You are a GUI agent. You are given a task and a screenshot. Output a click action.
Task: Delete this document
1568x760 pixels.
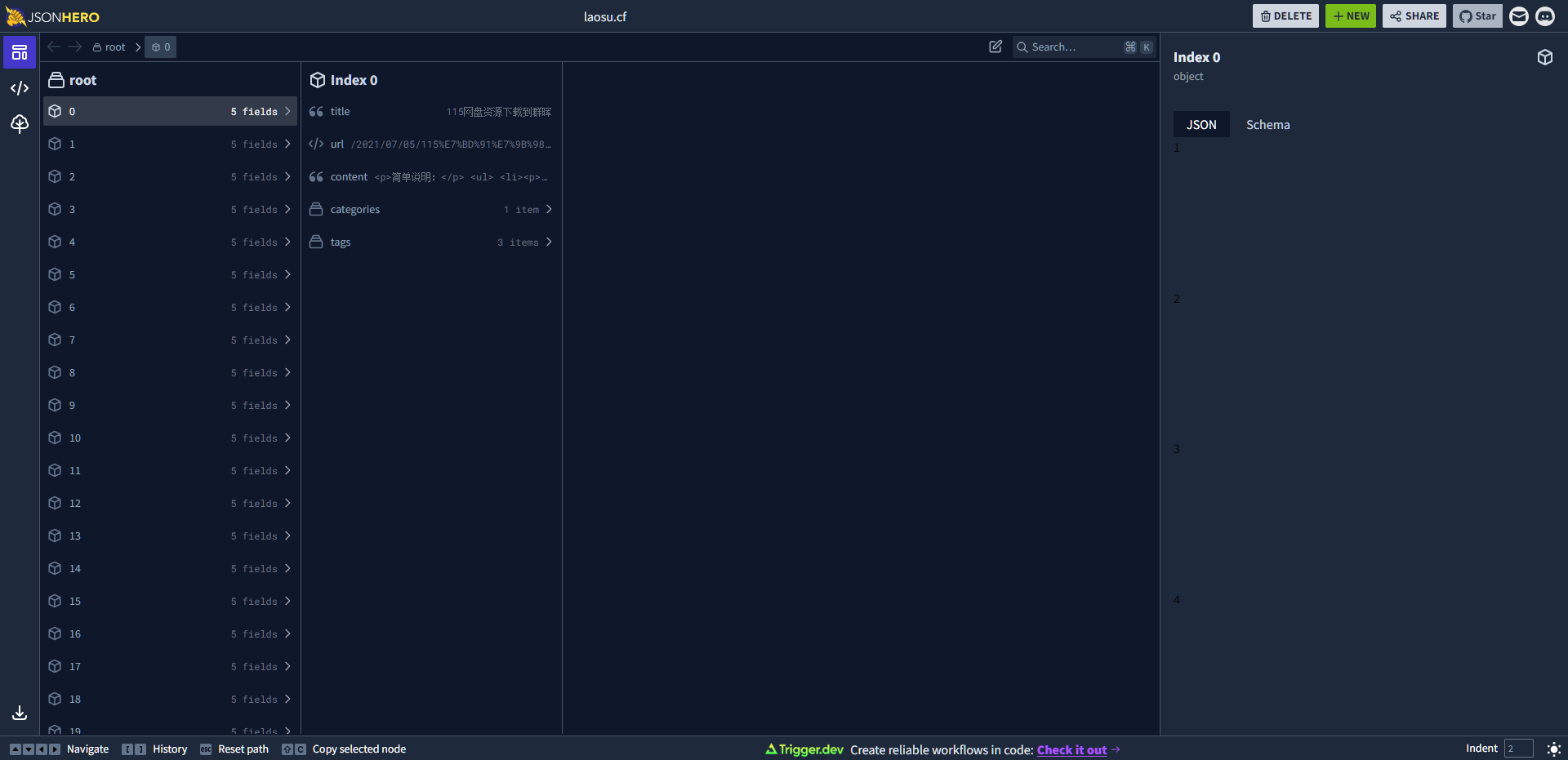[1285, 16]
